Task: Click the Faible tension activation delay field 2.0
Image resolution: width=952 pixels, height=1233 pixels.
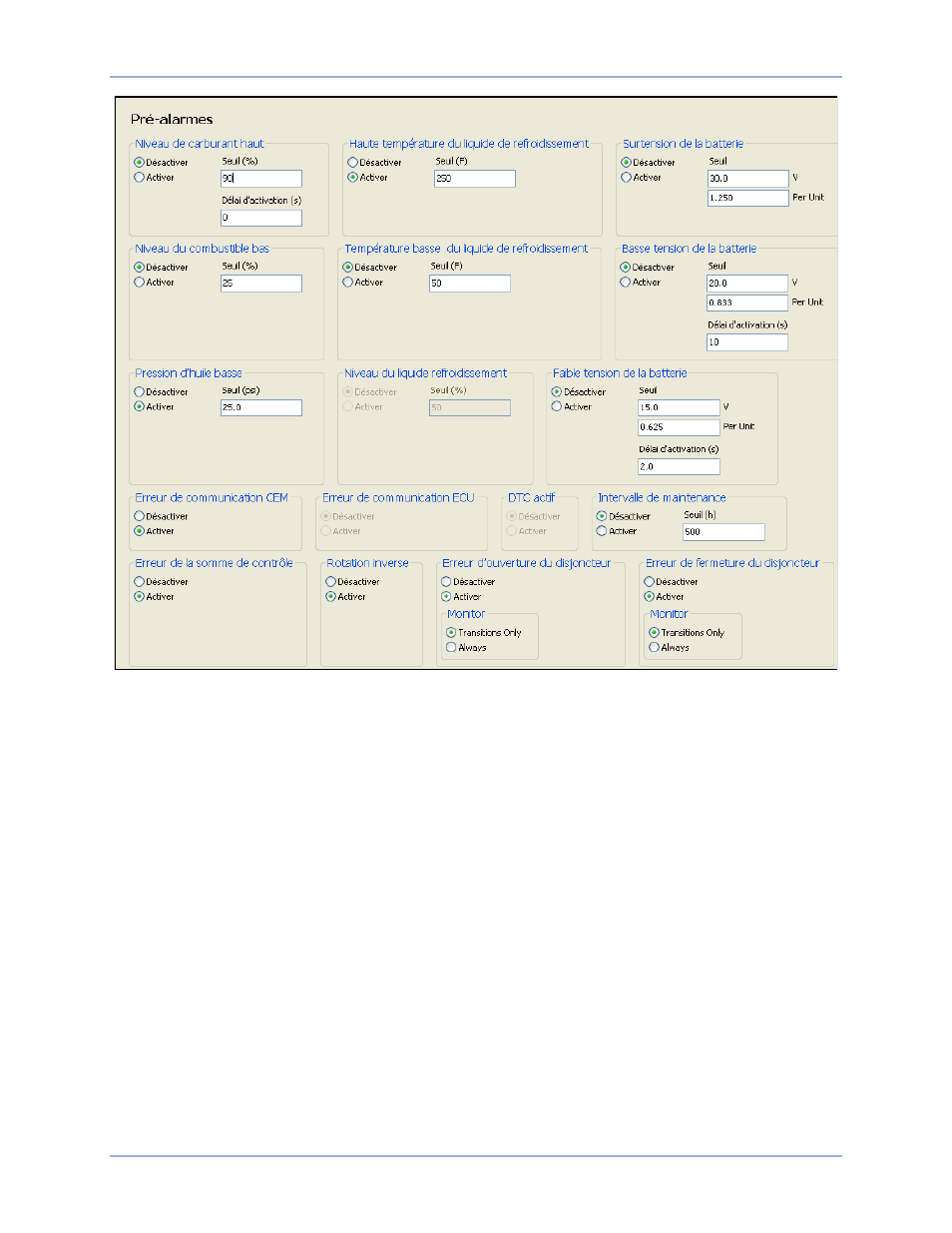Action: [x=679, y=466]
